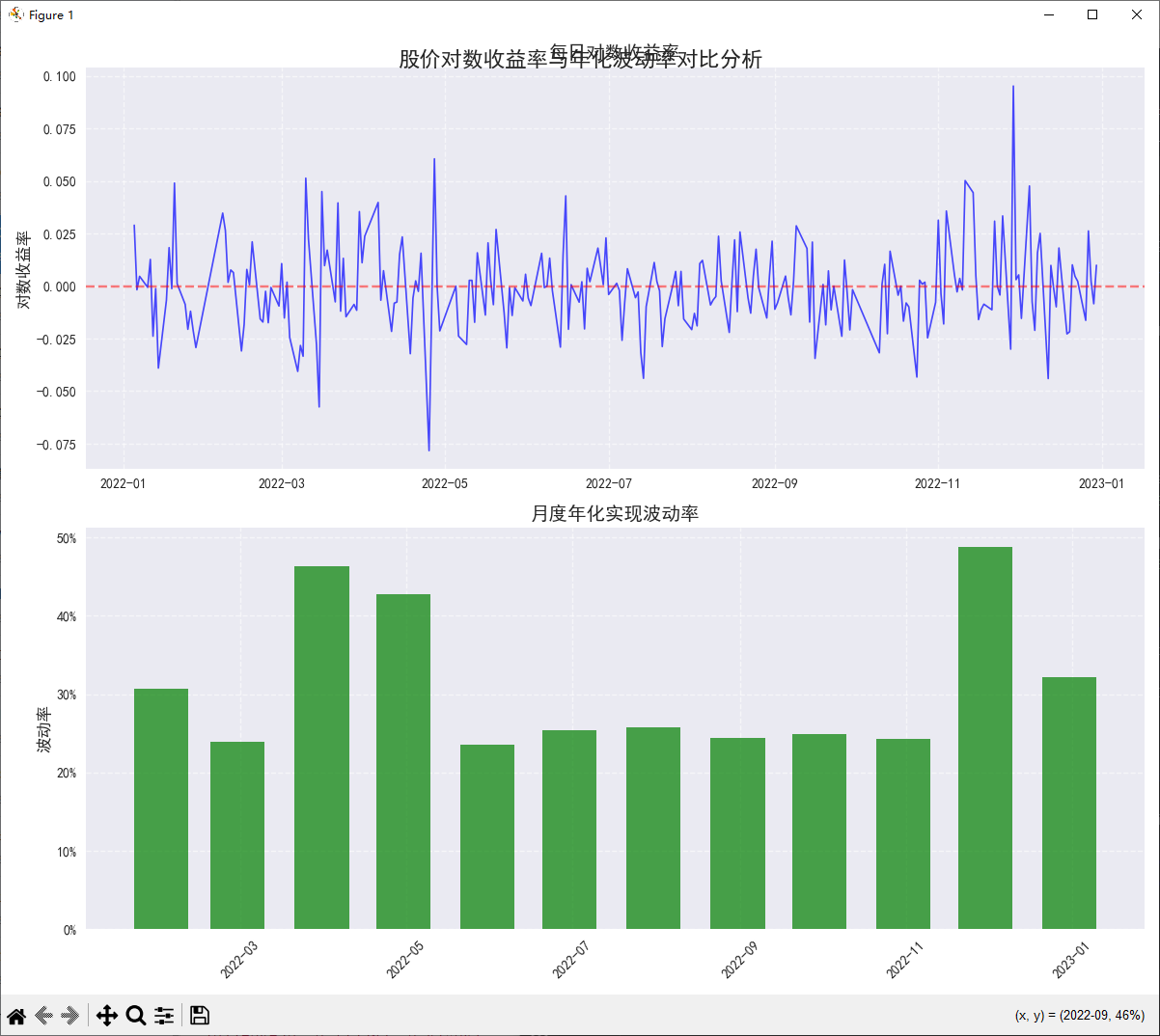Click the 2022-01 x-axis label on top chart
The image size is (1160, 1036).
point(123,483)
